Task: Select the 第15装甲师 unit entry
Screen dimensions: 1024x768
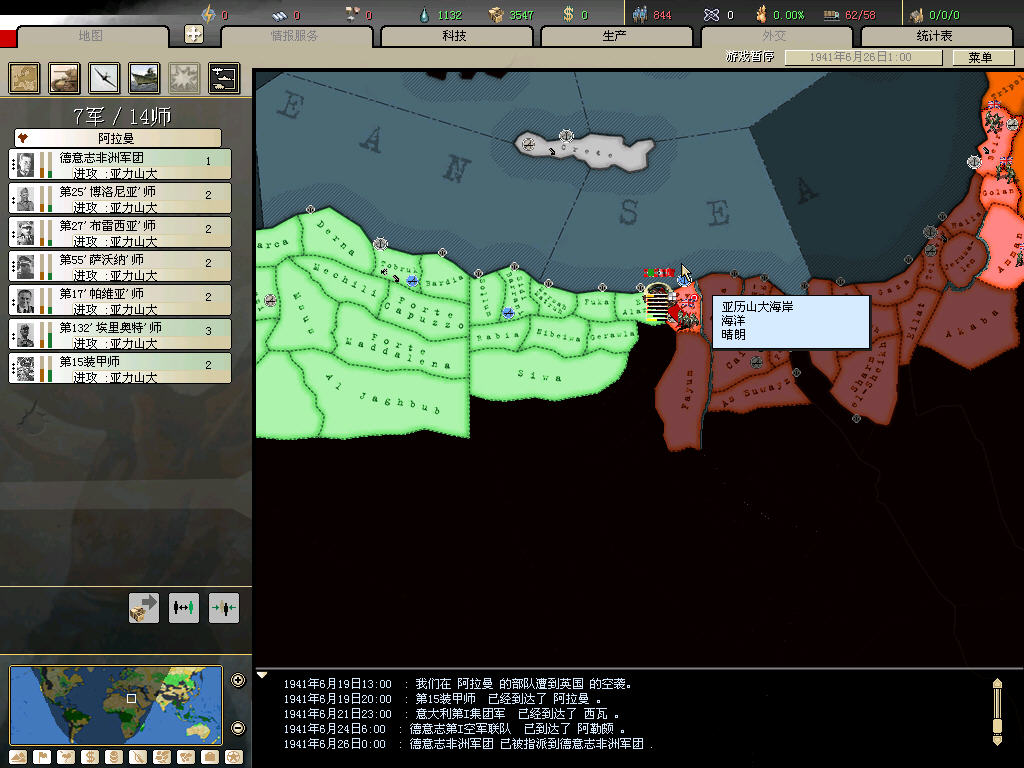Action: click(x=120, y=368)
